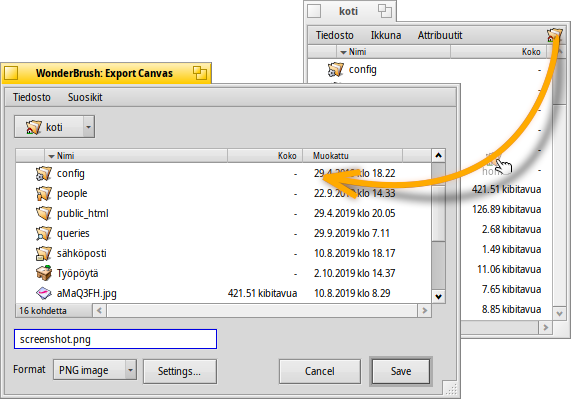
Task: Select the queries folder name
Action: click(73, 234)
